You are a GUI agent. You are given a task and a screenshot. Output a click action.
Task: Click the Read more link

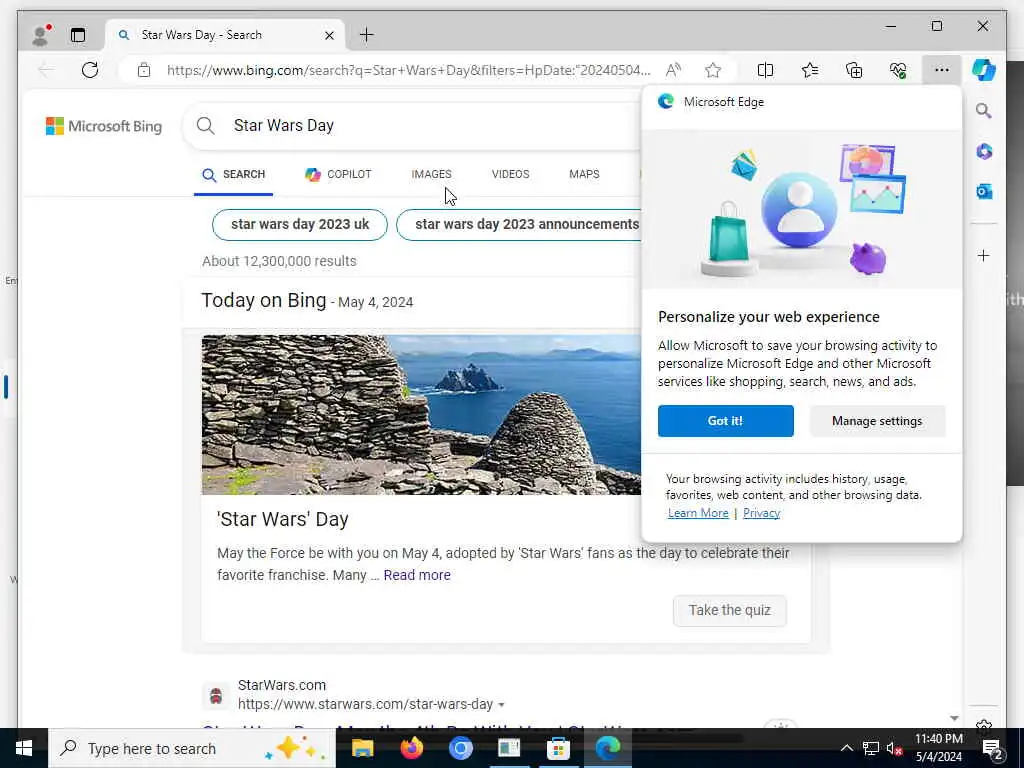(x=417, y=575)
